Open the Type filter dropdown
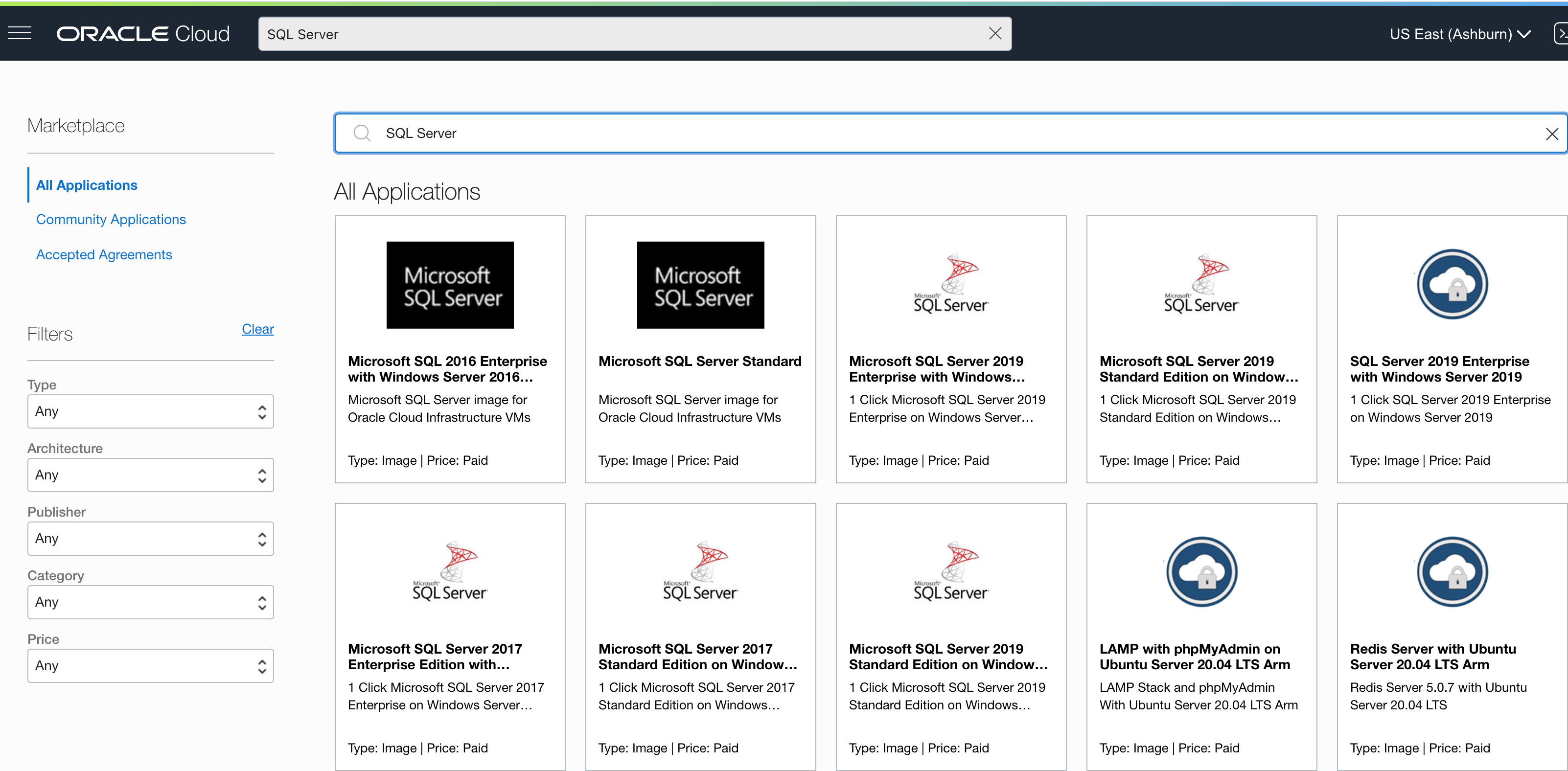The image size is (1568, 771). (x=150, y=411)
